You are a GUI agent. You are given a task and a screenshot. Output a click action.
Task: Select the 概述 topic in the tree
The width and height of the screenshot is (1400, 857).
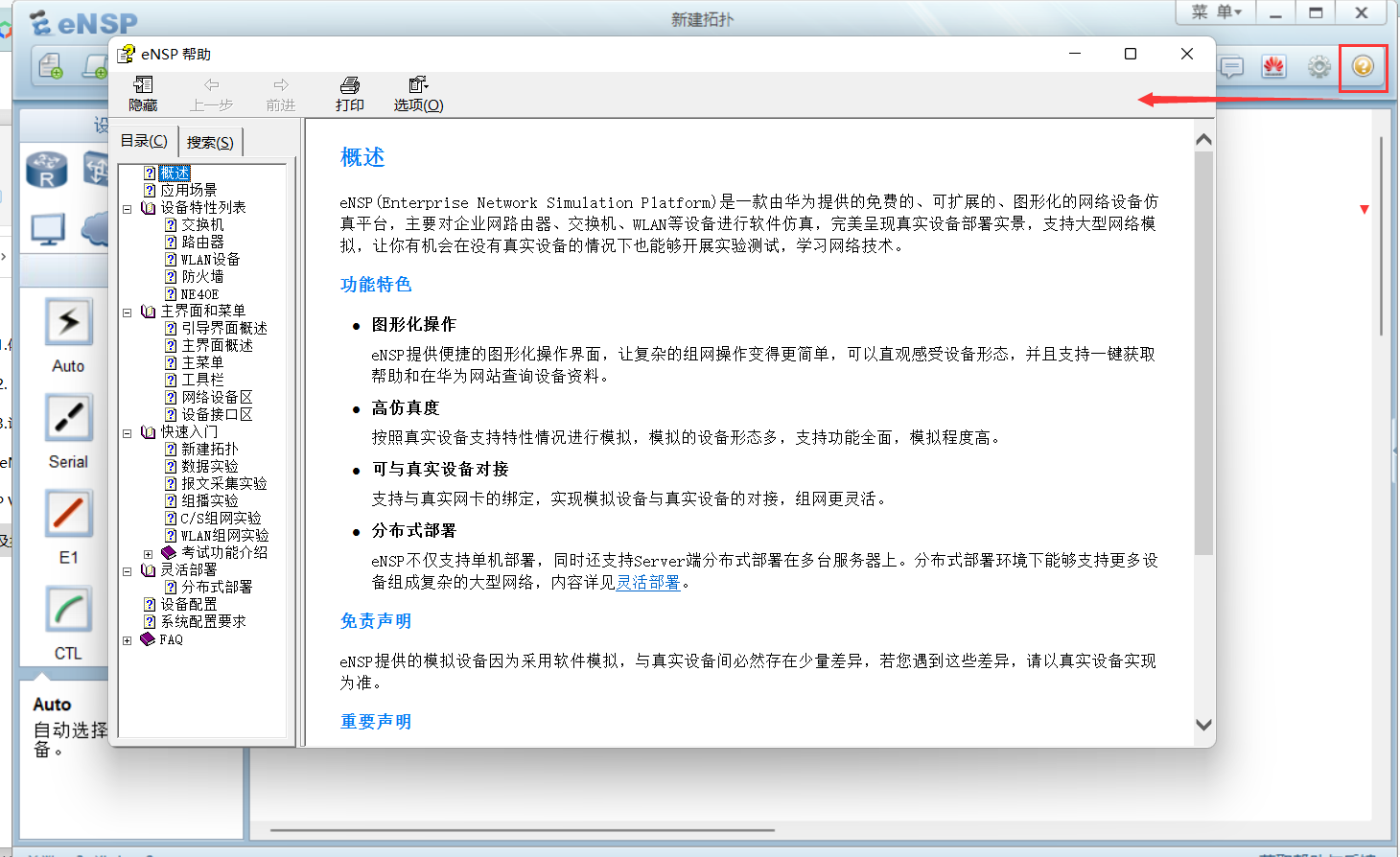[x=175, y=173]
